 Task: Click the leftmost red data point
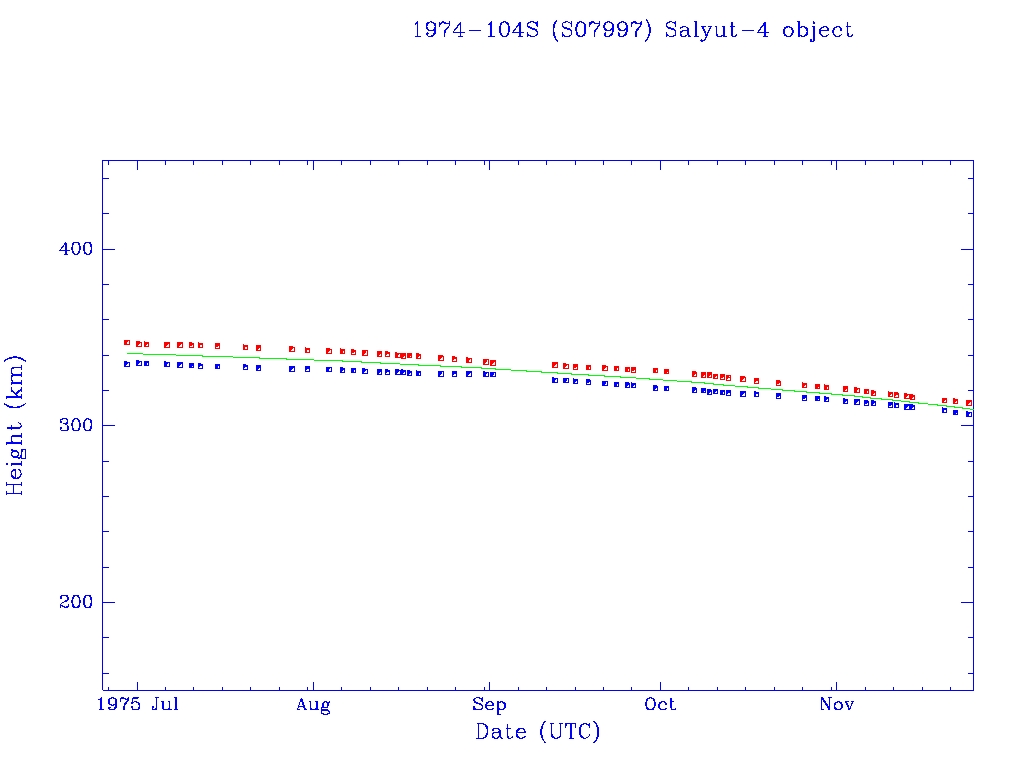point(127,343)
